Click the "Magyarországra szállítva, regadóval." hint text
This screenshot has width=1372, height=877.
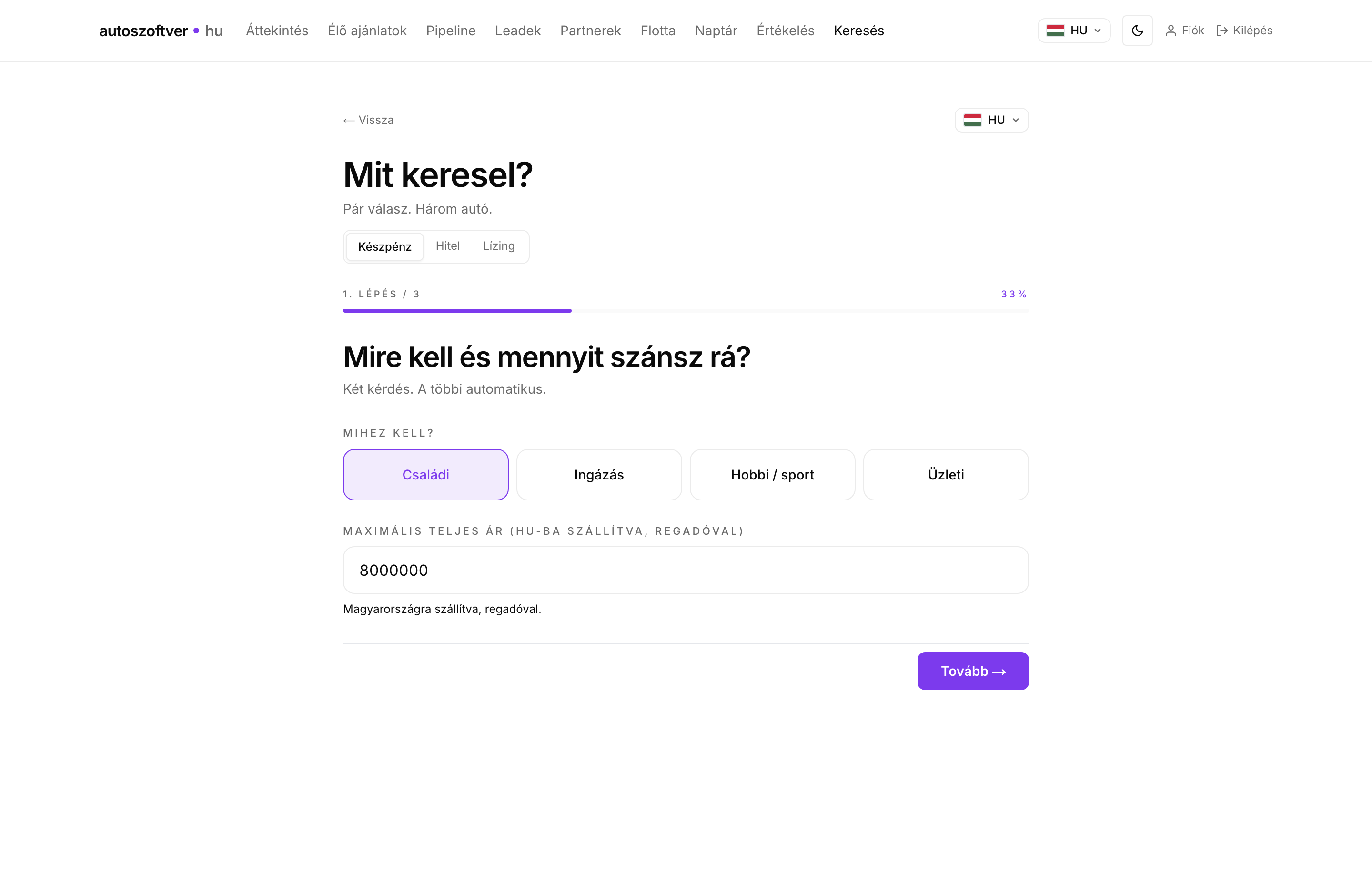[x=442, y=609]
